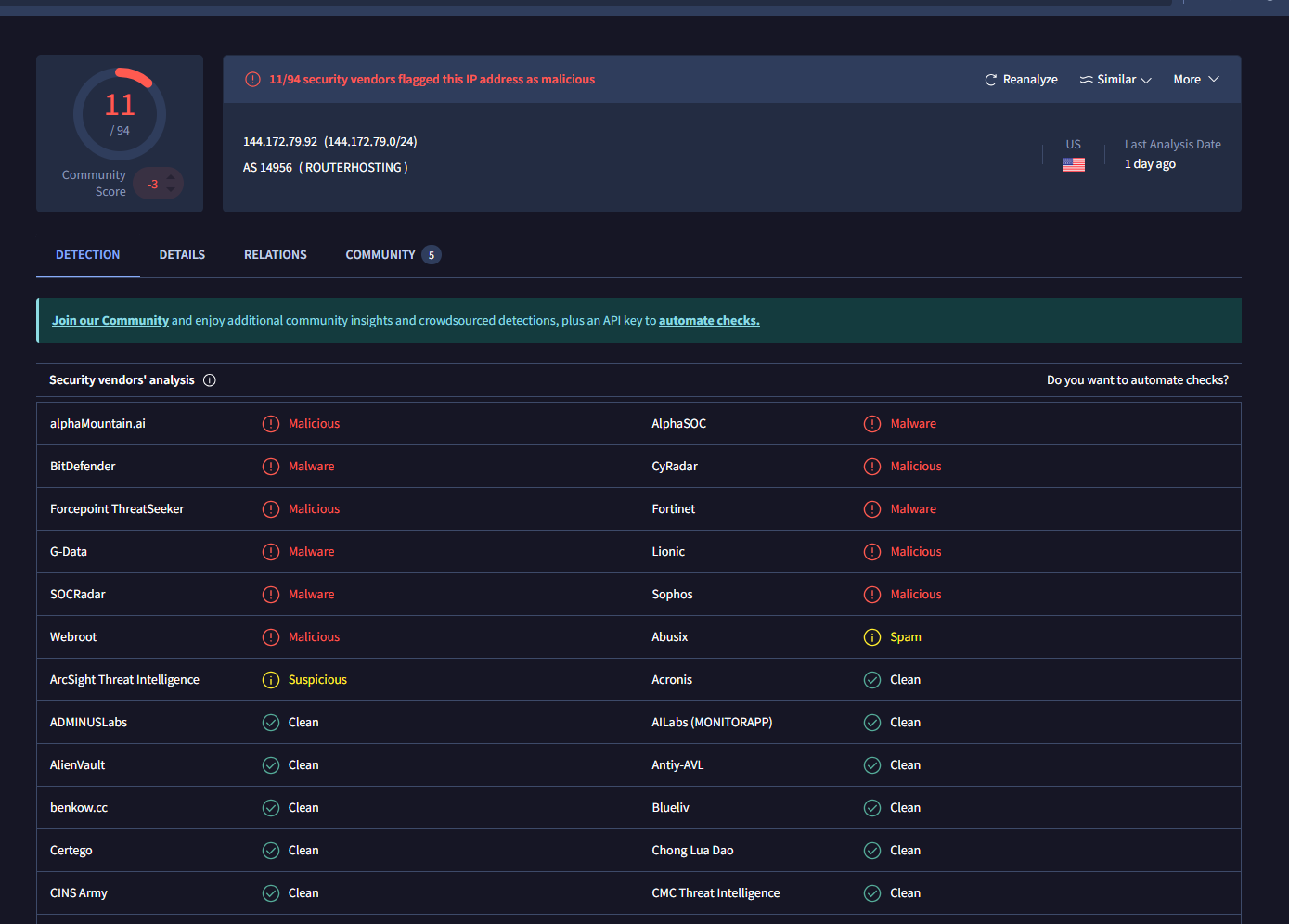The height and width of the screenshot is (924, 1289).
Task: Click the clean checkmark icon for AlienVault
Action: [271, 765]
